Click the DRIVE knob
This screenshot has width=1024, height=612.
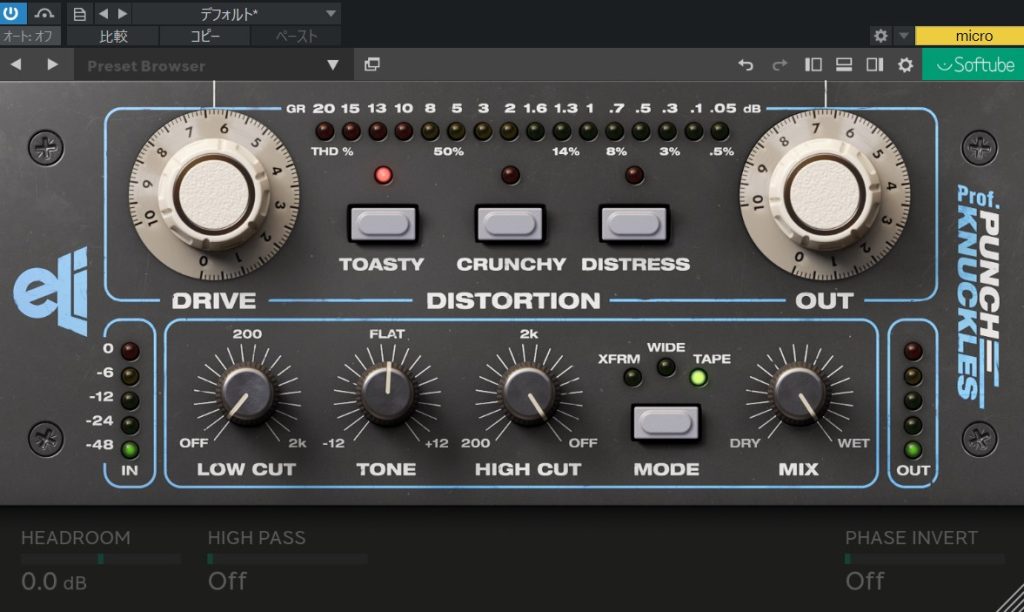pos(214,192)
